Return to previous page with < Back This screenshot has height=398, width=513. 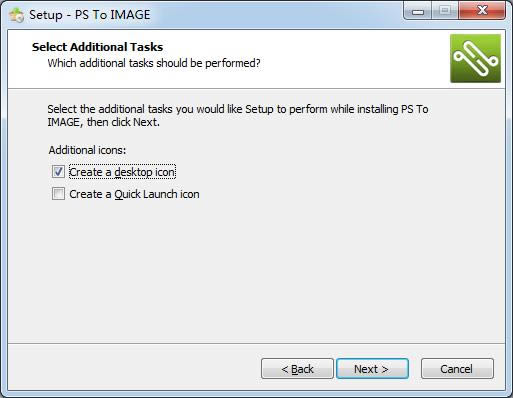pyautogui.click(x=297, y=369)
